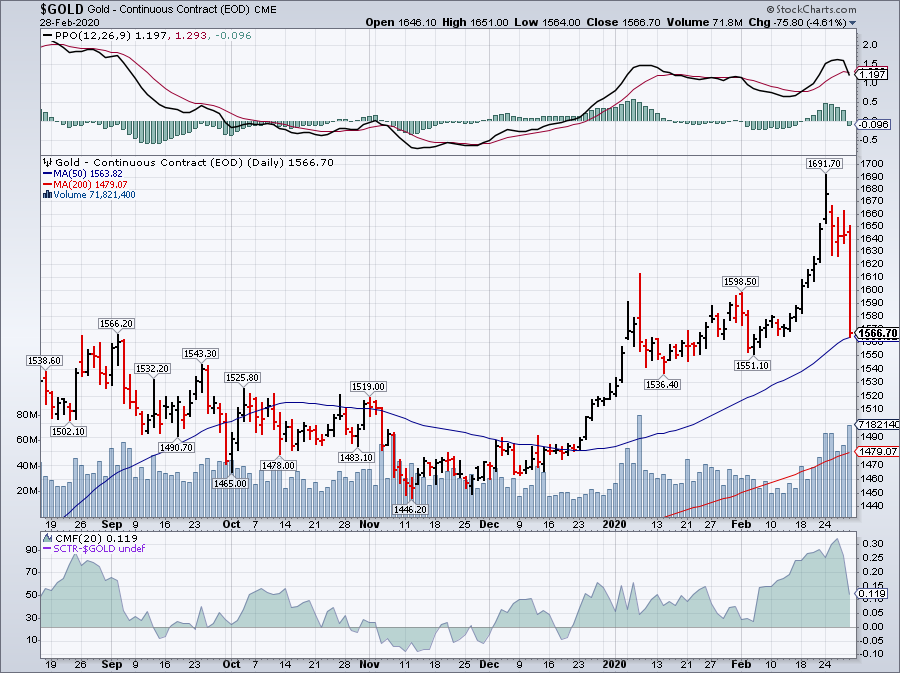
Task: Click the Low 1564.00 value
Action: point(548,22)
